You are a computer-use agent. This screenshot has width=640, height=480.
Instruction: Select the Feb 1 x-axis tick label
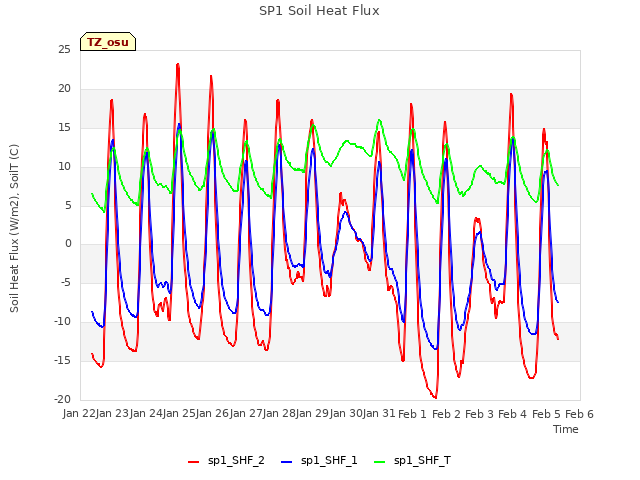click(412, 414)
